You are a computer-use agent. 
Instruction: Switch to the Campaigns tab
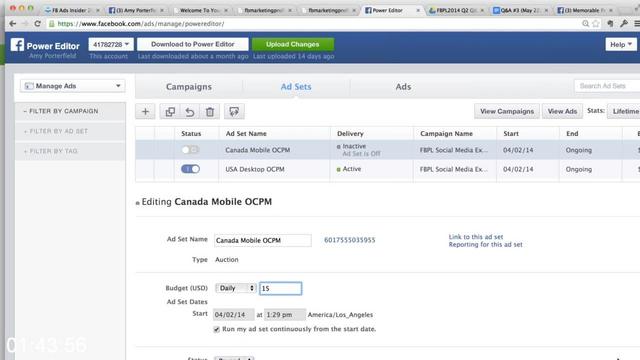coord(189,87)
